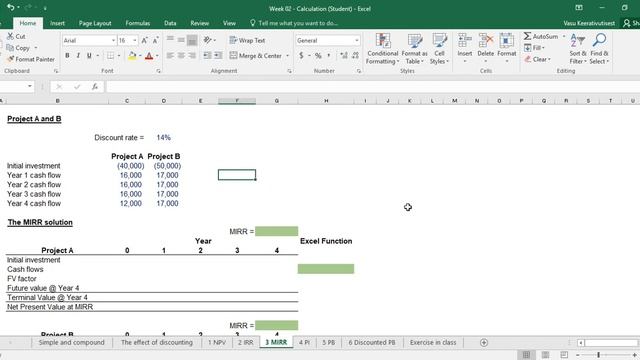The image size is (640, 360).
Task: Open Find & Select menu
Action: click(x=599, y=49)
